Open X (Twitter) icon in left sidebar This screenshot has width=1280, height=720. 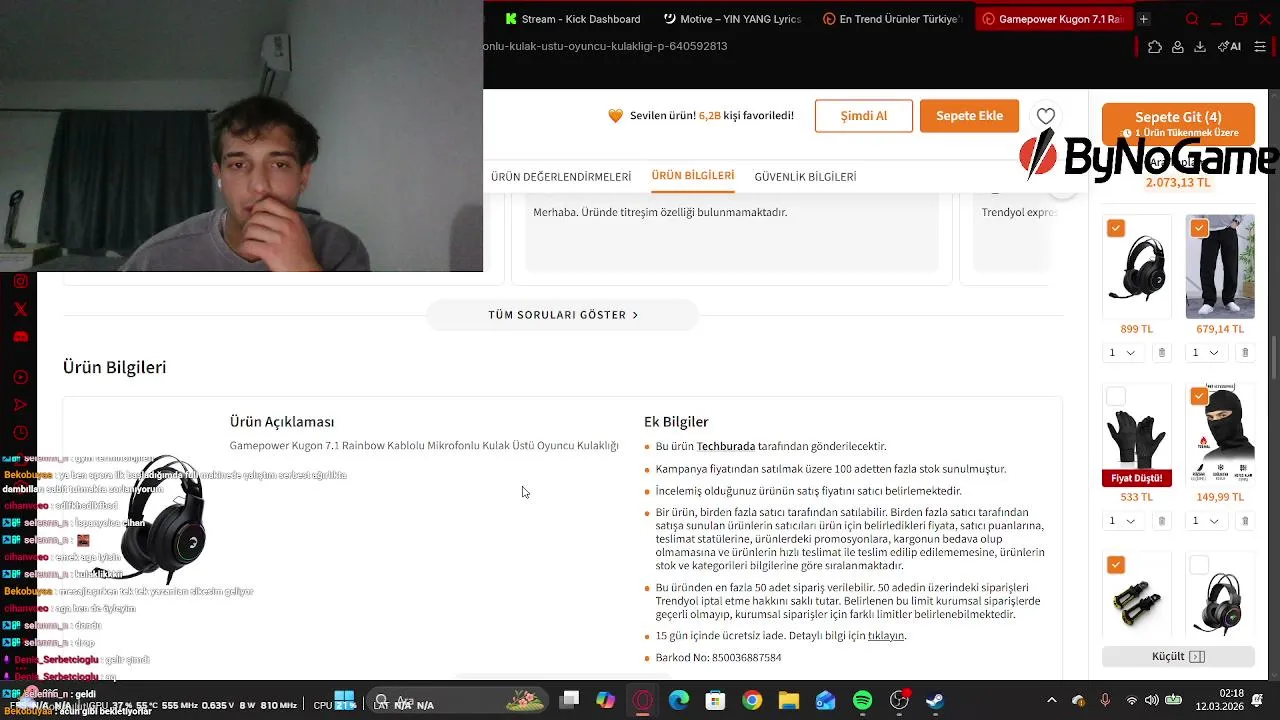[x=20, y=310]
